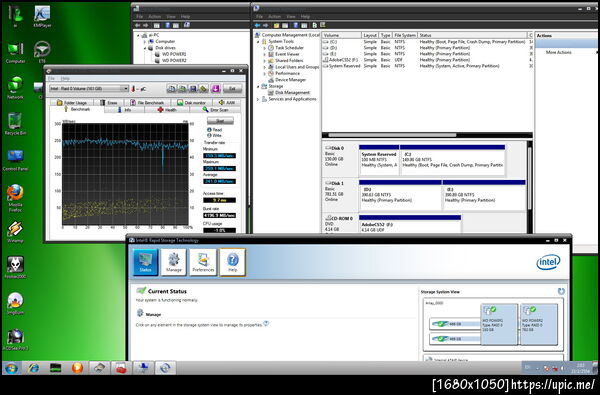Click the Start button in HD Tune benchmark
Viewport: 600px width, 395px height.
[220, 121]
